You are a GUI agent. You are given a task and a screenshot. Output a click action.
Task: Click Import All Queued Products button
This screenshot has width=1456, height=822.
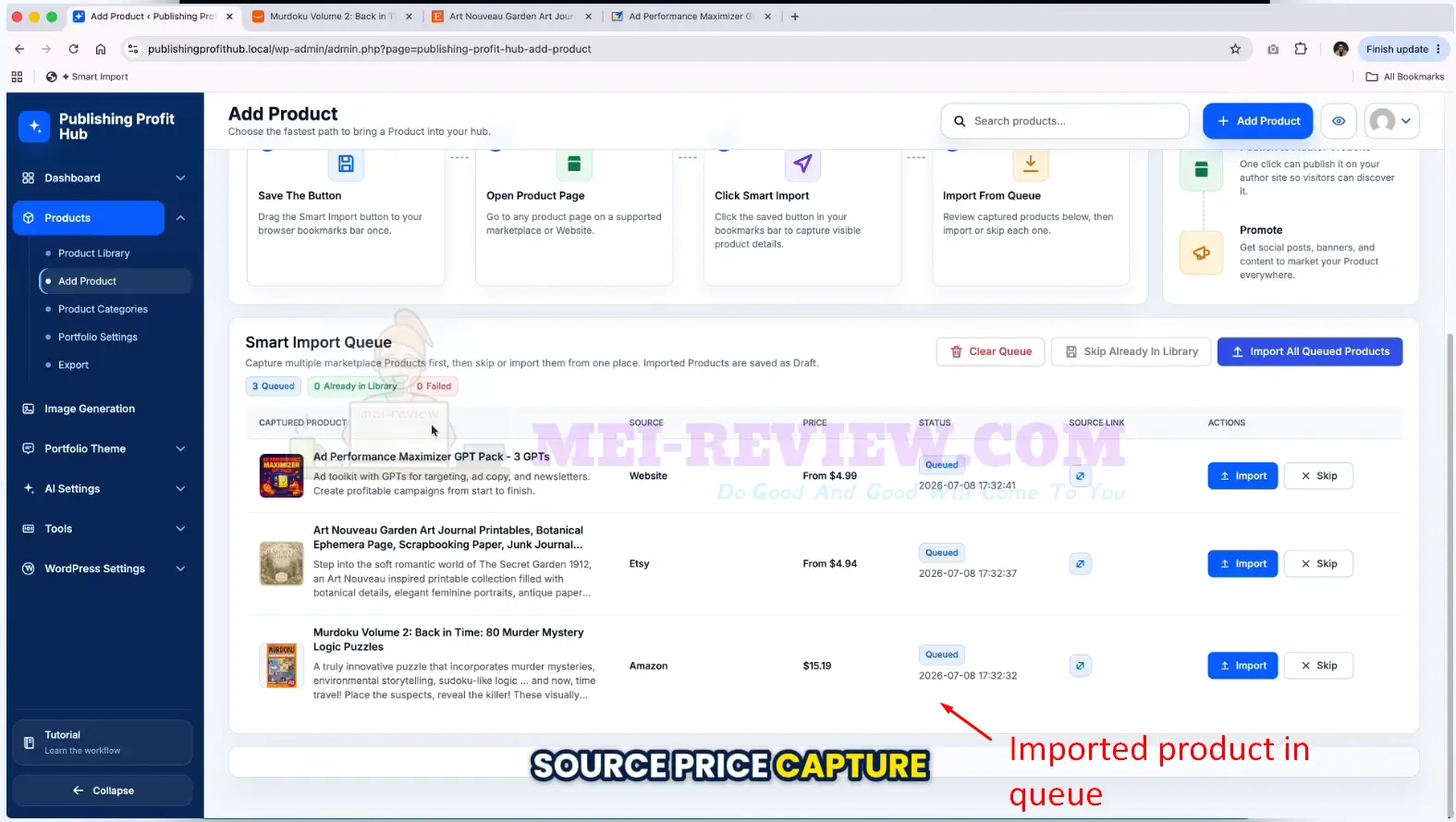coord(1310,351)
